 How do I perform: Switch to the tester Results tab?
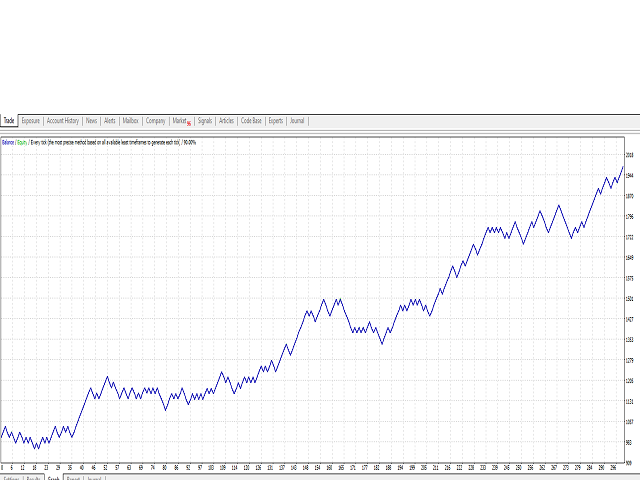tap(33, 478)
